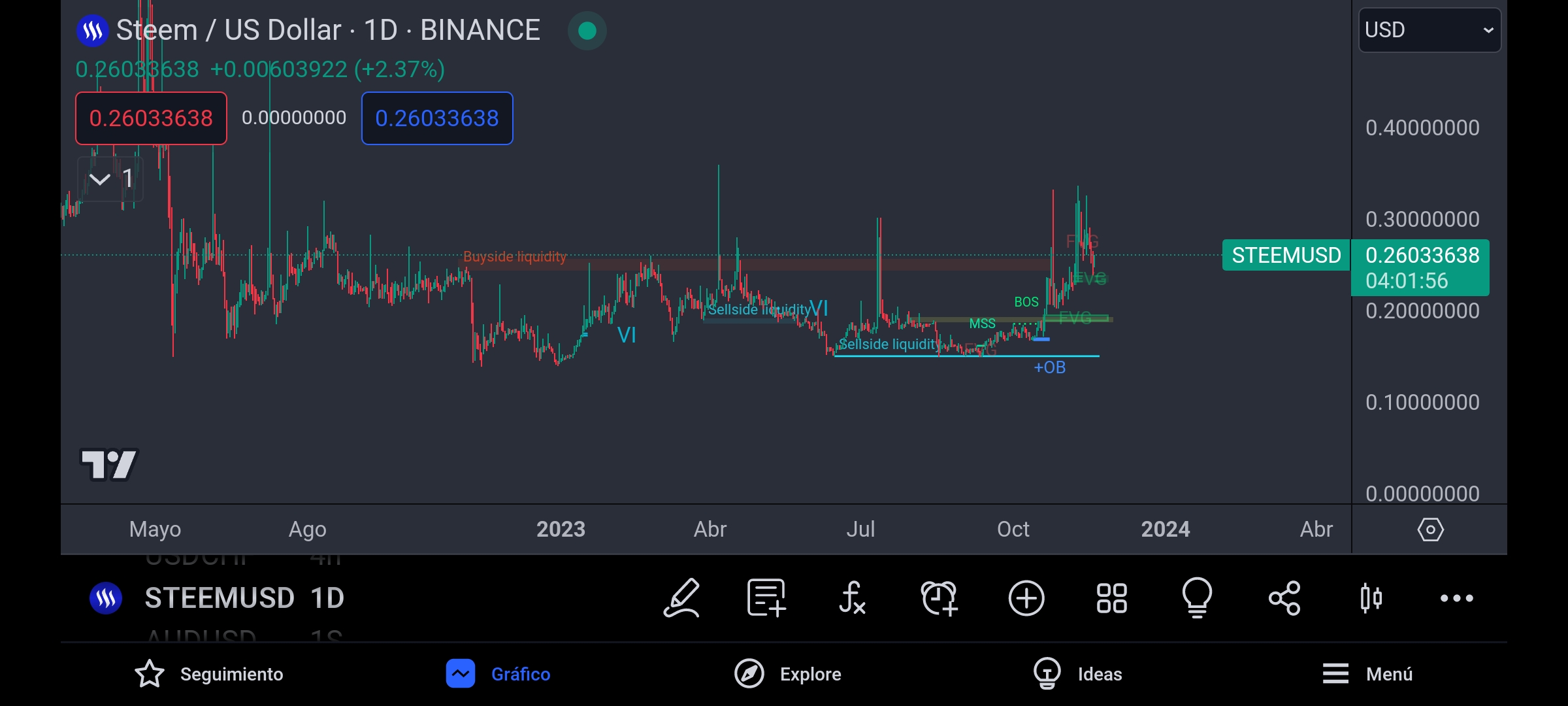Click the spread value 0.00000000

click(x=294, y=118)
